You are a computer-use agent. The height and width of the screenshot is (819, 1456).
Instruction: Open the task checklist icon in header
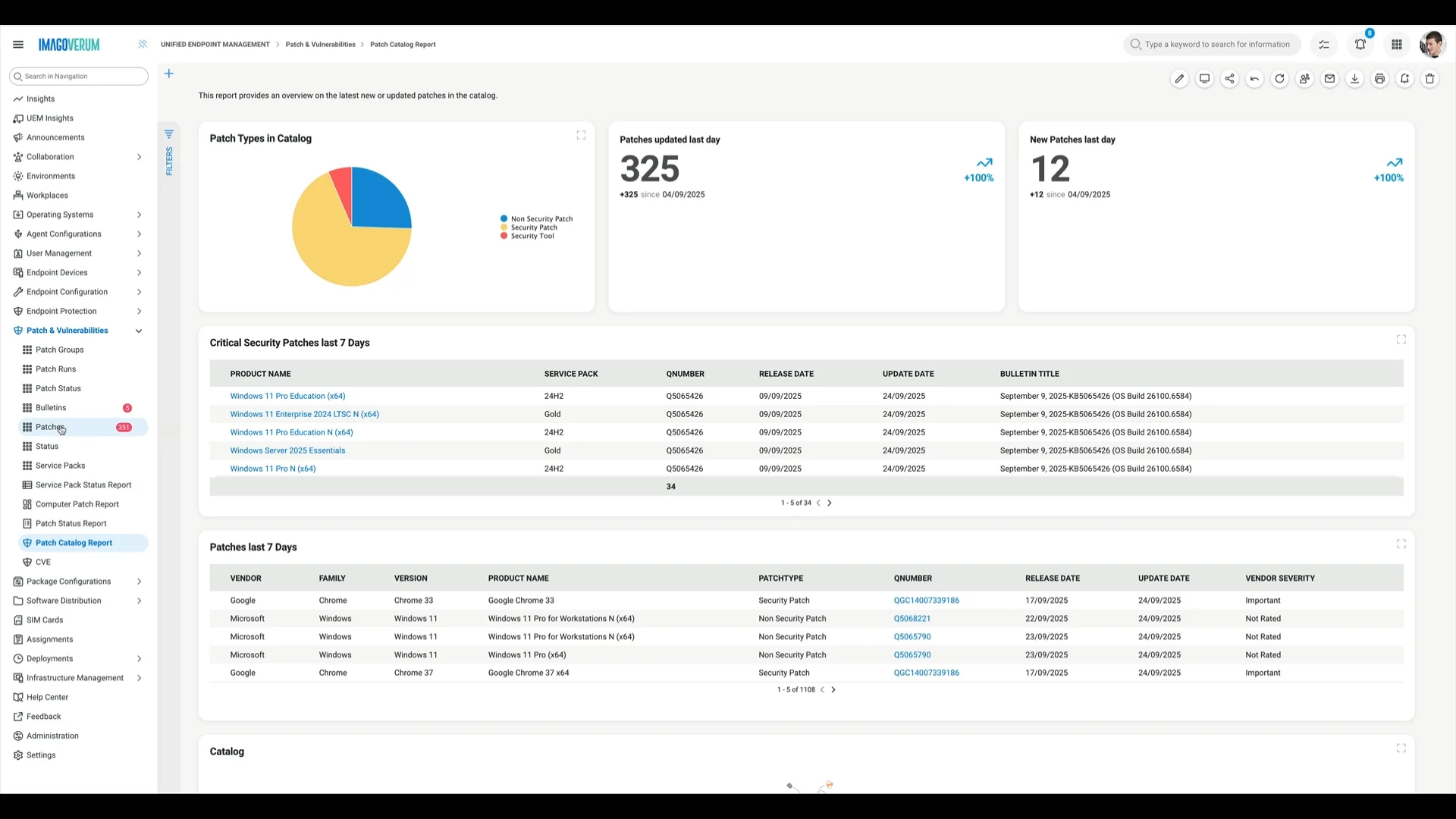click(x=1324, y=45)
